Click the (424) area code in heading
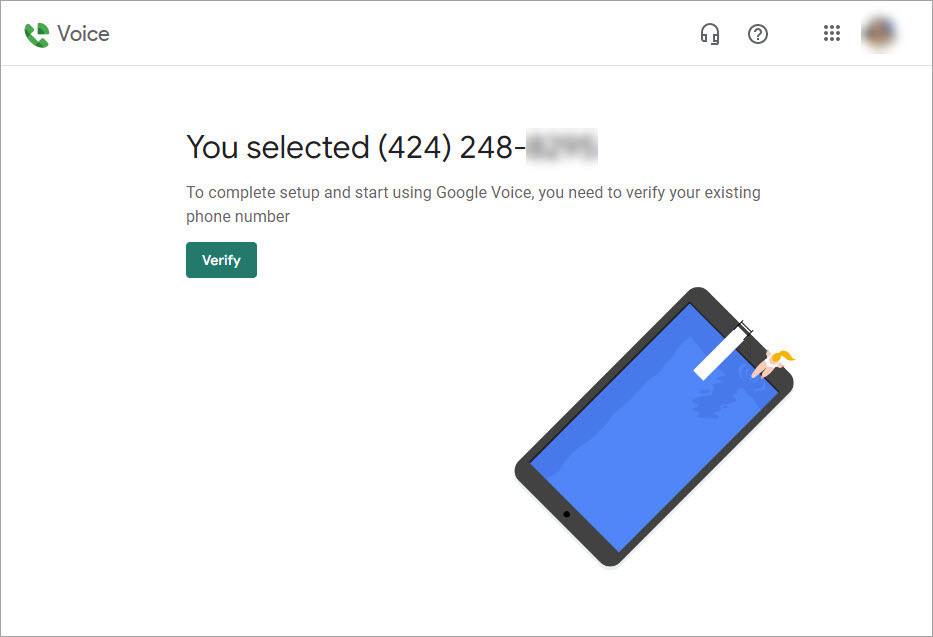This screenshot has width=933, height=637. [414, 147]
